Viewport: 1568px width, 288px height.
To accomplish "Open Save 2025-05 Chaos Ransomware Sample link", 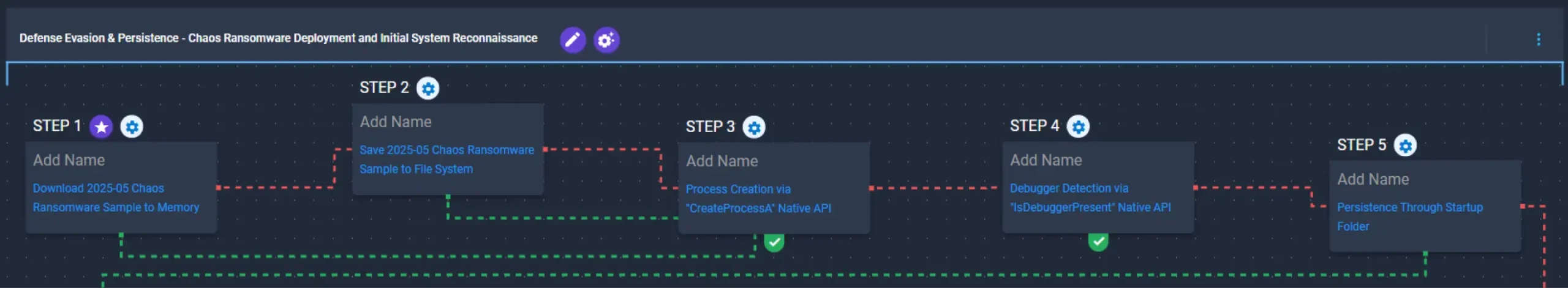I will point(447,159).
